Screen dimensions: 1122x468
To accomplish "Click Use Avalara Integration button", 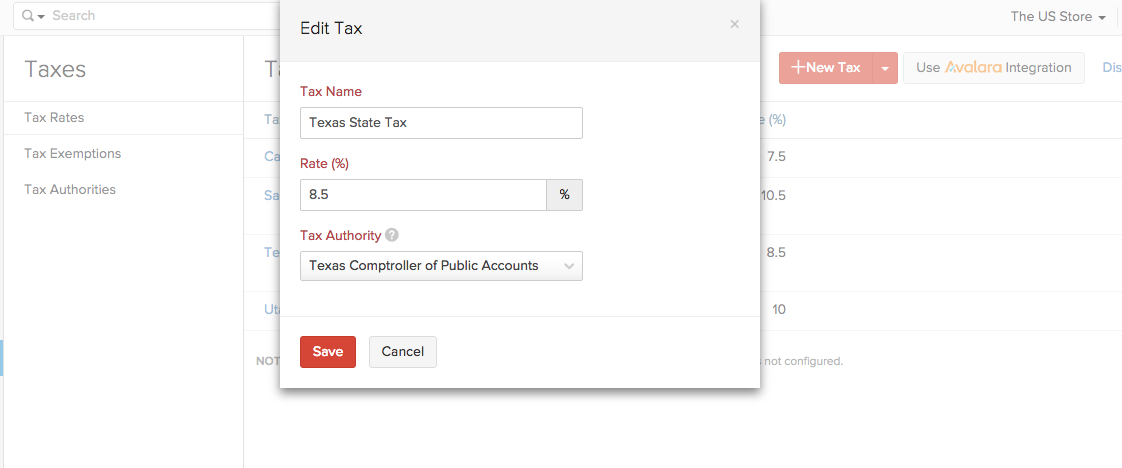I will [994, 68].
